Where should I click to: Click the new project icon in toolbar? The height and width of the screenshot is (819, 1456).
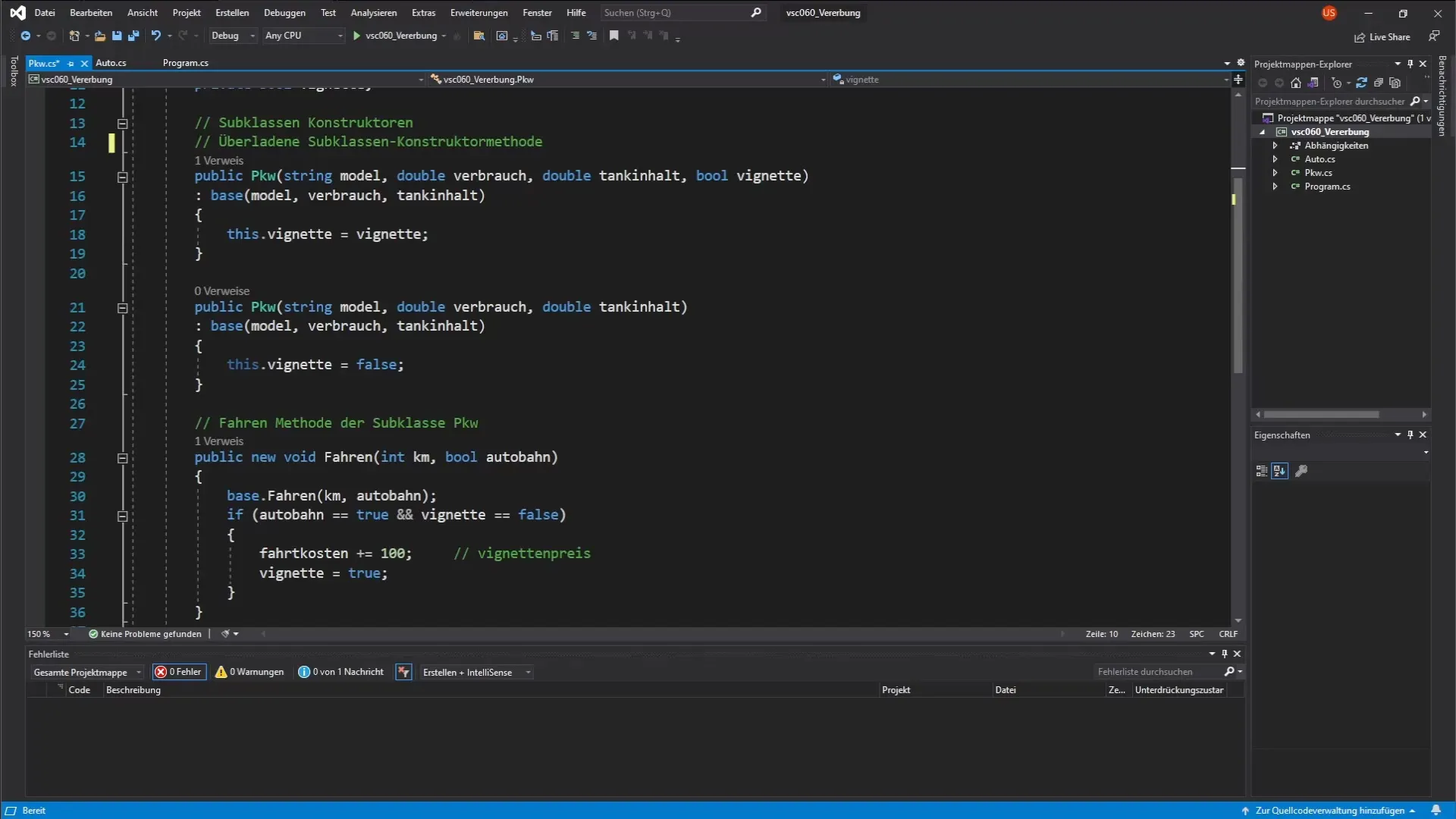[74, 36]
